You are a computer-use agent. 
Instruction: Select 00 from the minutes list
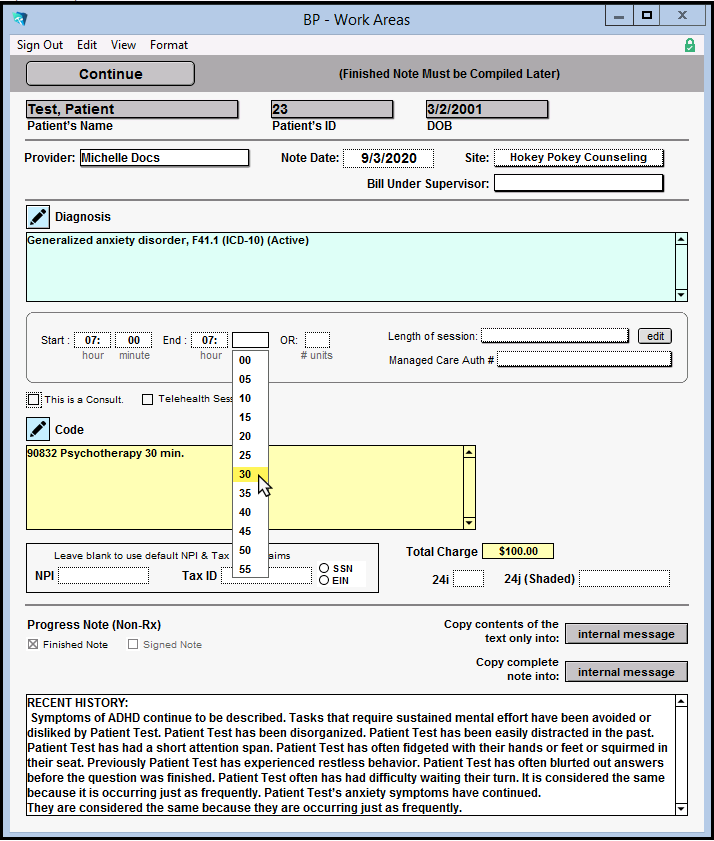[245, 360]
